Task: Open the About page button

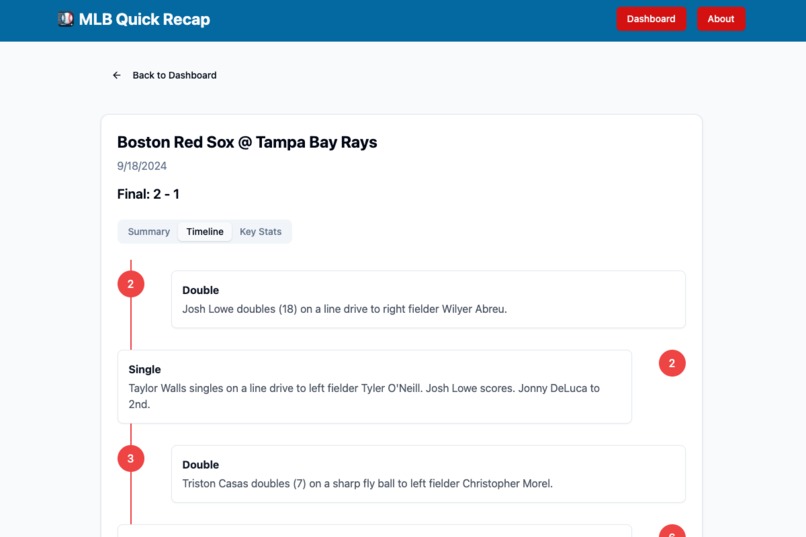Action: 721,19
